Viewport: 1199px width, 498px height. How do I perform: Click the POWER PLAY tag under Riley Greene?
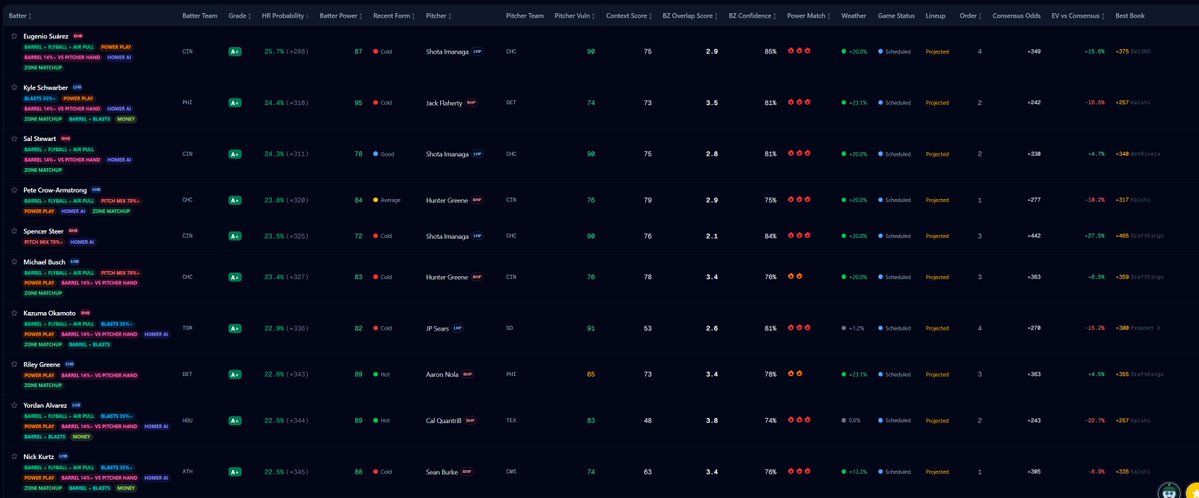tap(39, 375)
